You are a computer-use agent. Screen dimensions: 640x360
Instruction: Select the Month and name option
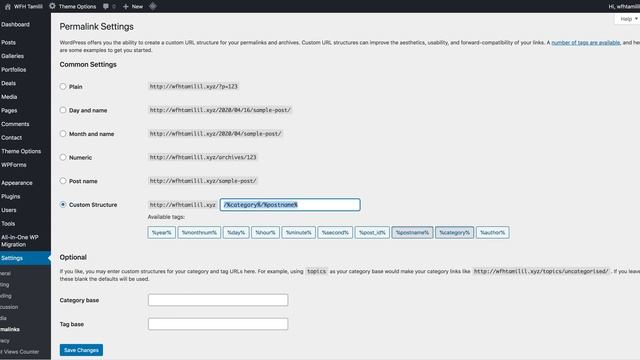[63, 133]
